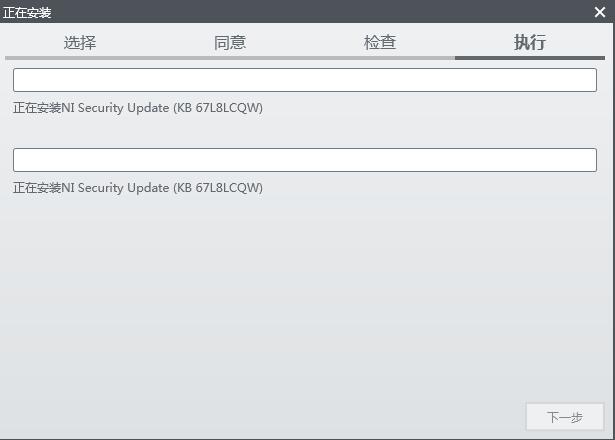Click the 正在安装 window title
The height and width of the screenshot is (440, 615).
pos(27,13)
